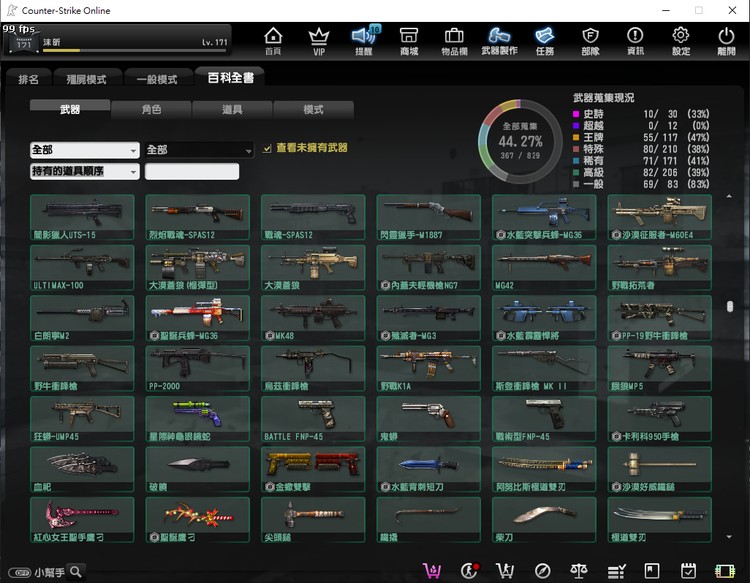Click the search text field beside sort dropdown
The height and width of the screenshot is (583, 750).
click(192, 171)
